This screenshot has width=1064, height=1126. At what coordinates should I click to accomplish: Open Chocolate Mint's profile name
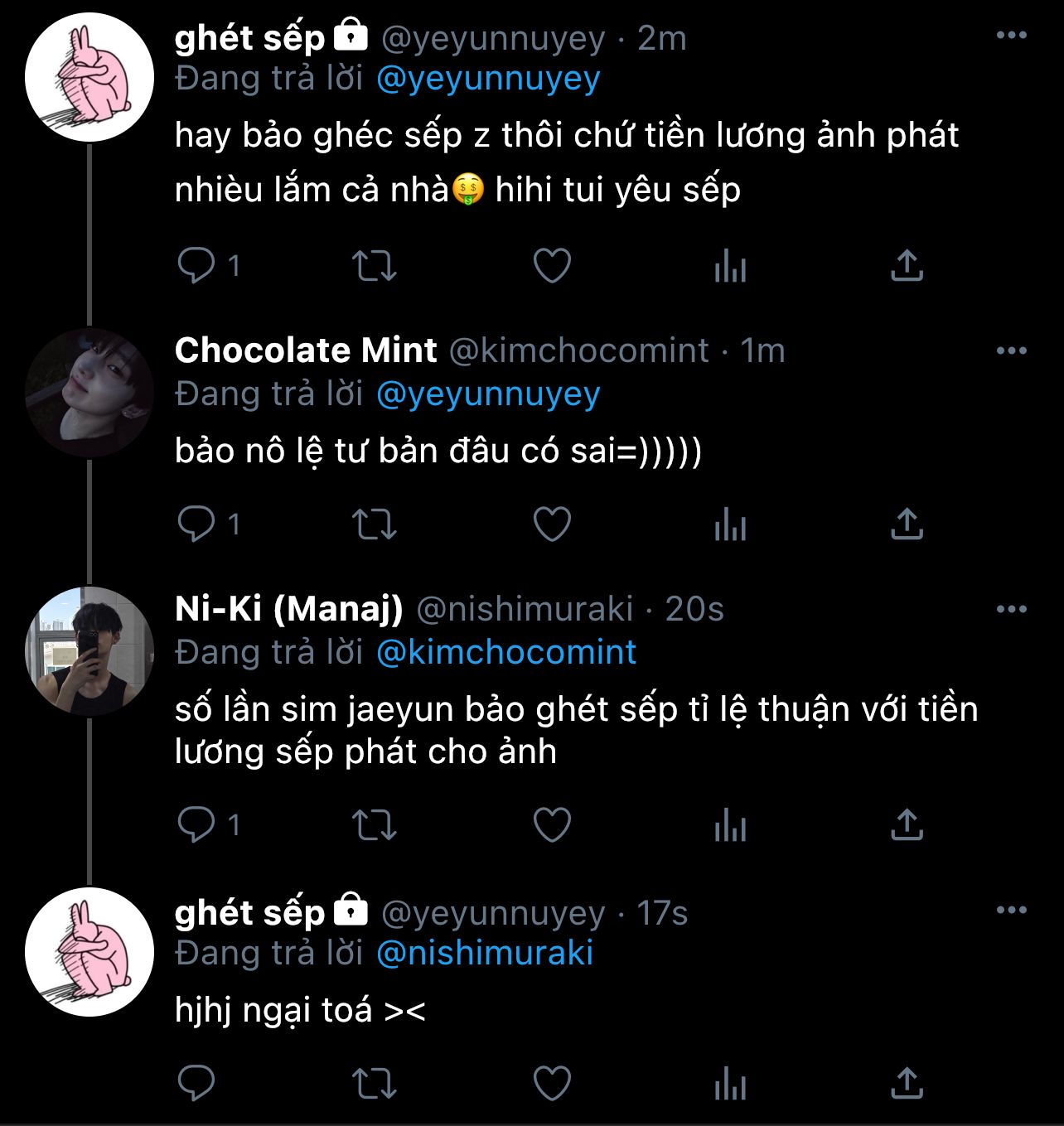[306, 350]
